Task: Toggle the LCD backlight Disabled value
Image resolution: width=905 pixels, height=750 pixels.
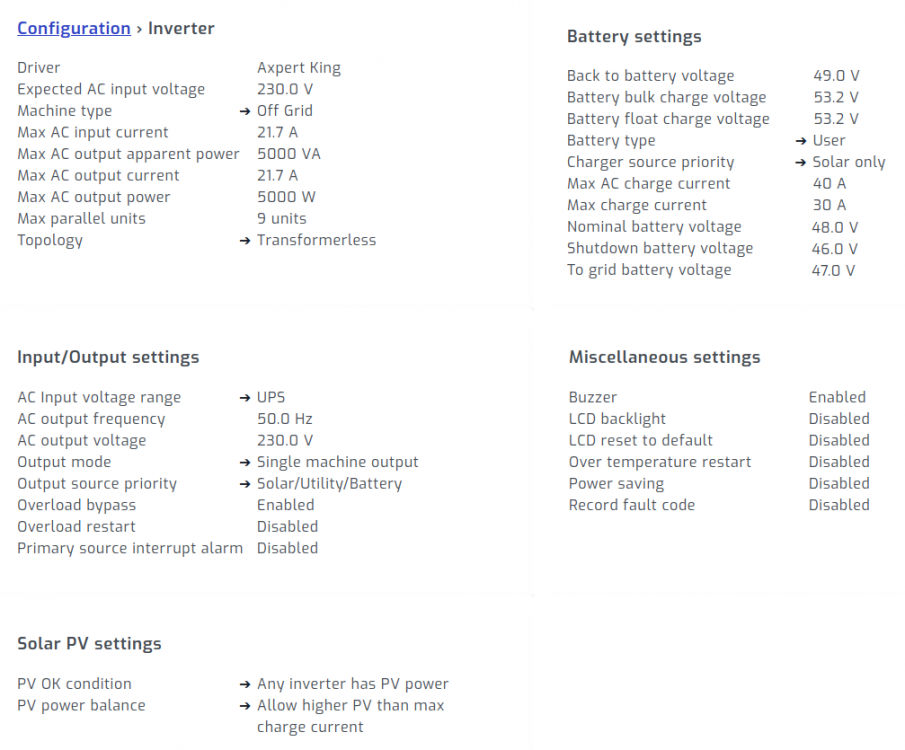Action: 839,419
